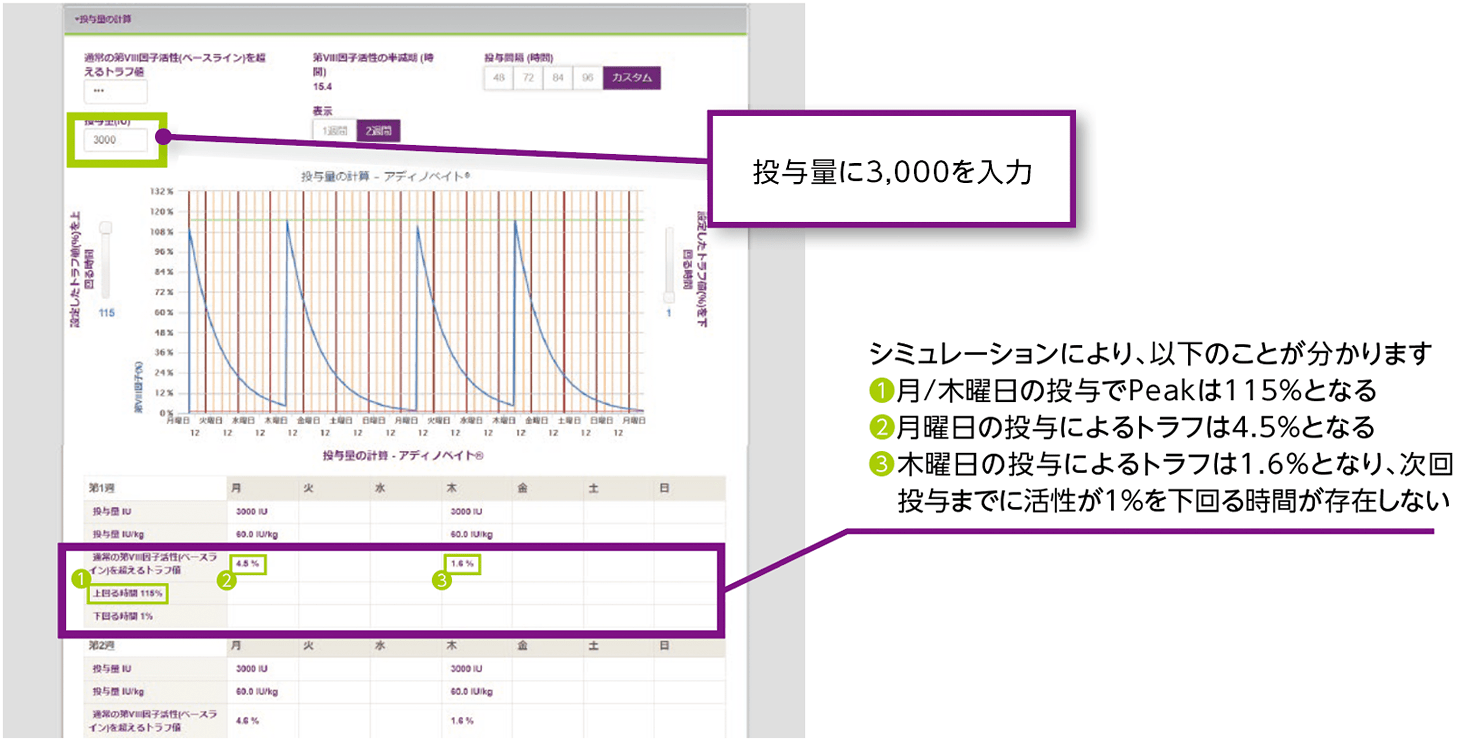
Task: Click the 第1週 Monday trough value 4.5 %
Action: click(x=248, y=564)
